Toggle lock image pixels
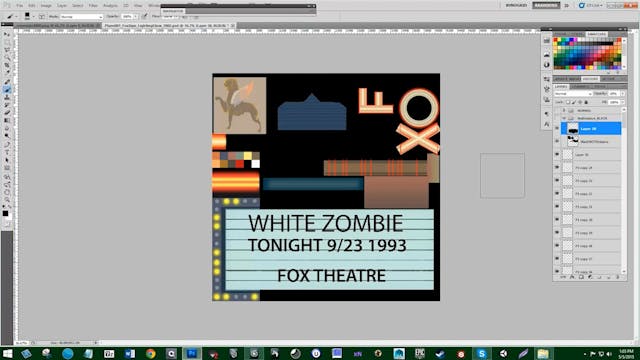 (574, 102)
